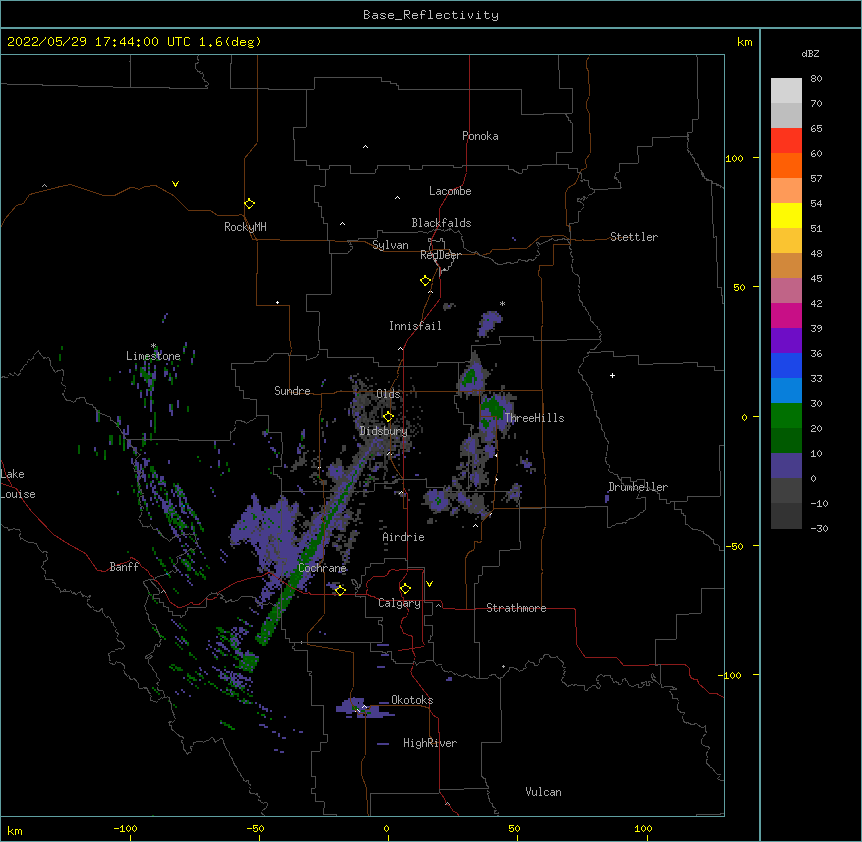Click the yellow v marker northwest of RockyMH
The image size is (862, 842).
[175, 184]
